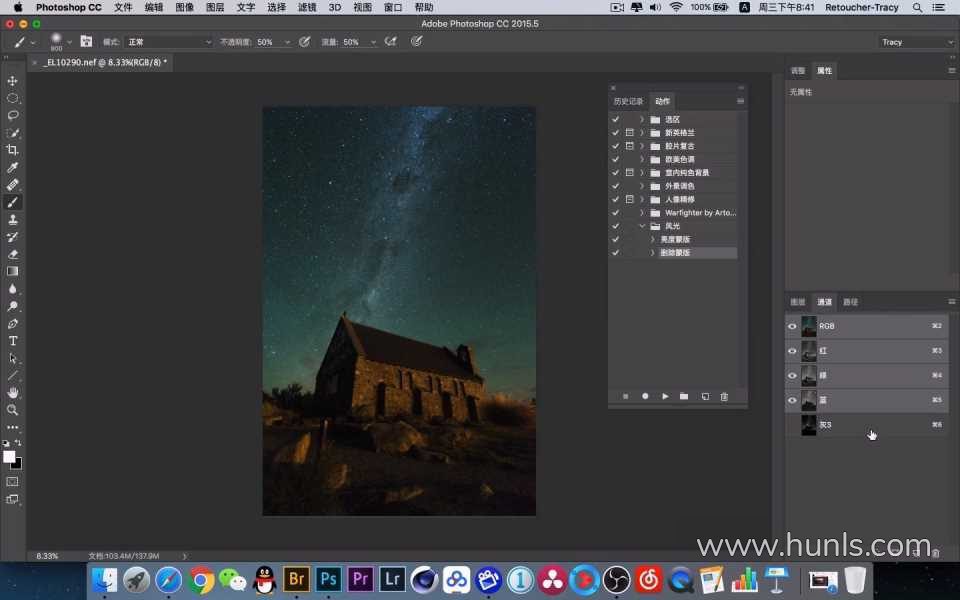Click the foreground color swatch
Screen dimensions: 960x600
click(9, 457)
